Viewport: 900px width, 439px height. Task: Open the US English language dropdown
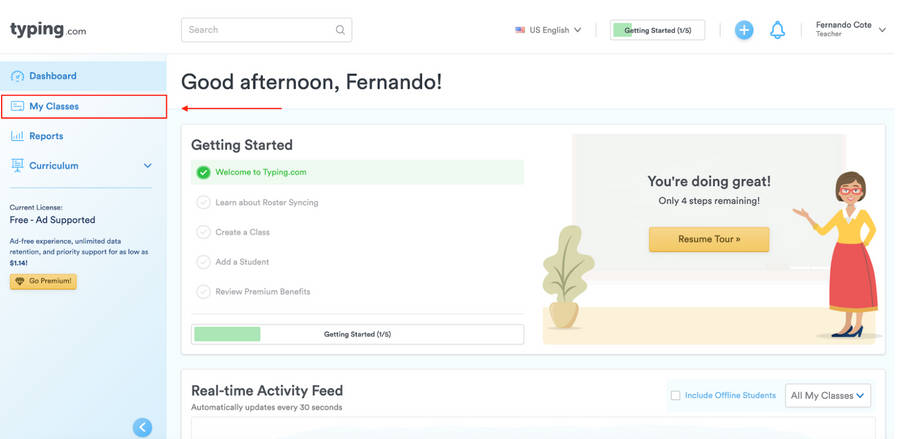point(548,30)
